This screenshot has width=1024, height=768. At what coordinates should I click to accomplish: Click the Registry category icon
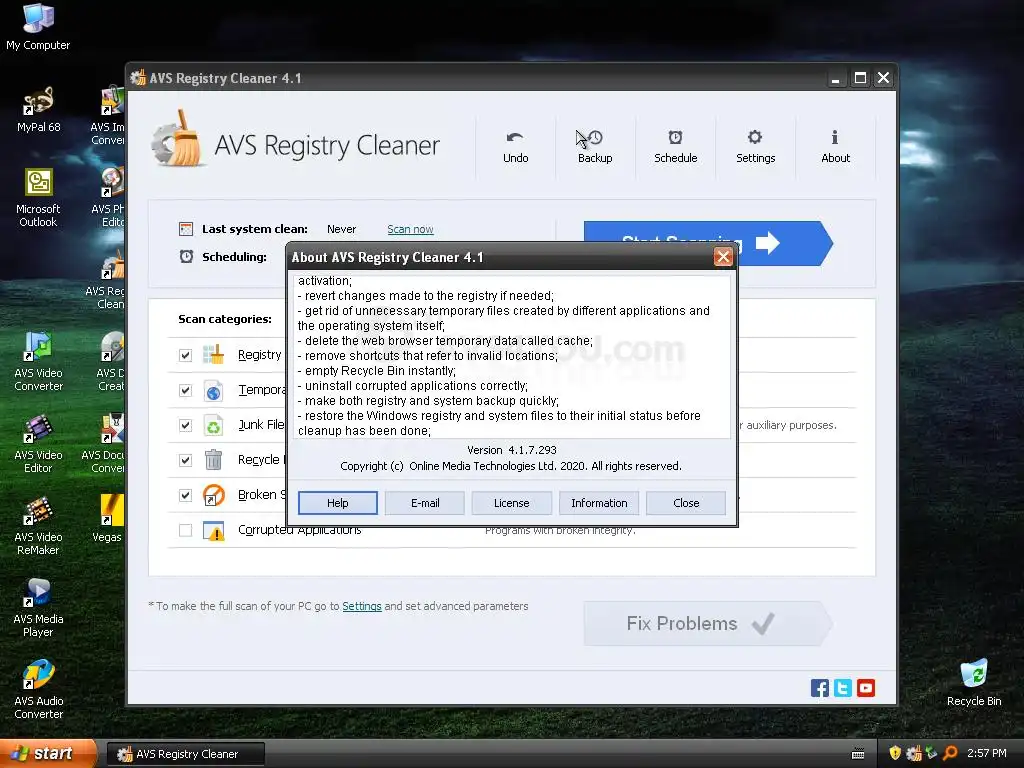click(x=213, y=355)
